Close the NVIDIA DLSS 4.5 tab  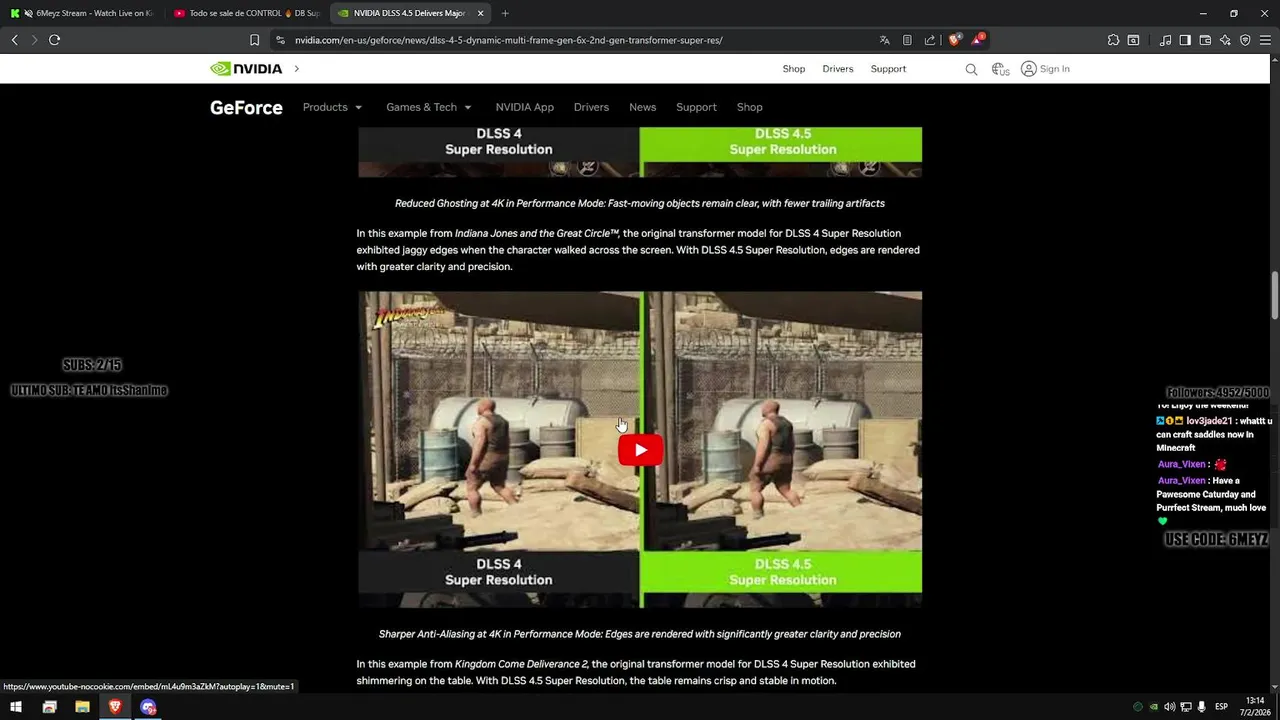[480, 13]
